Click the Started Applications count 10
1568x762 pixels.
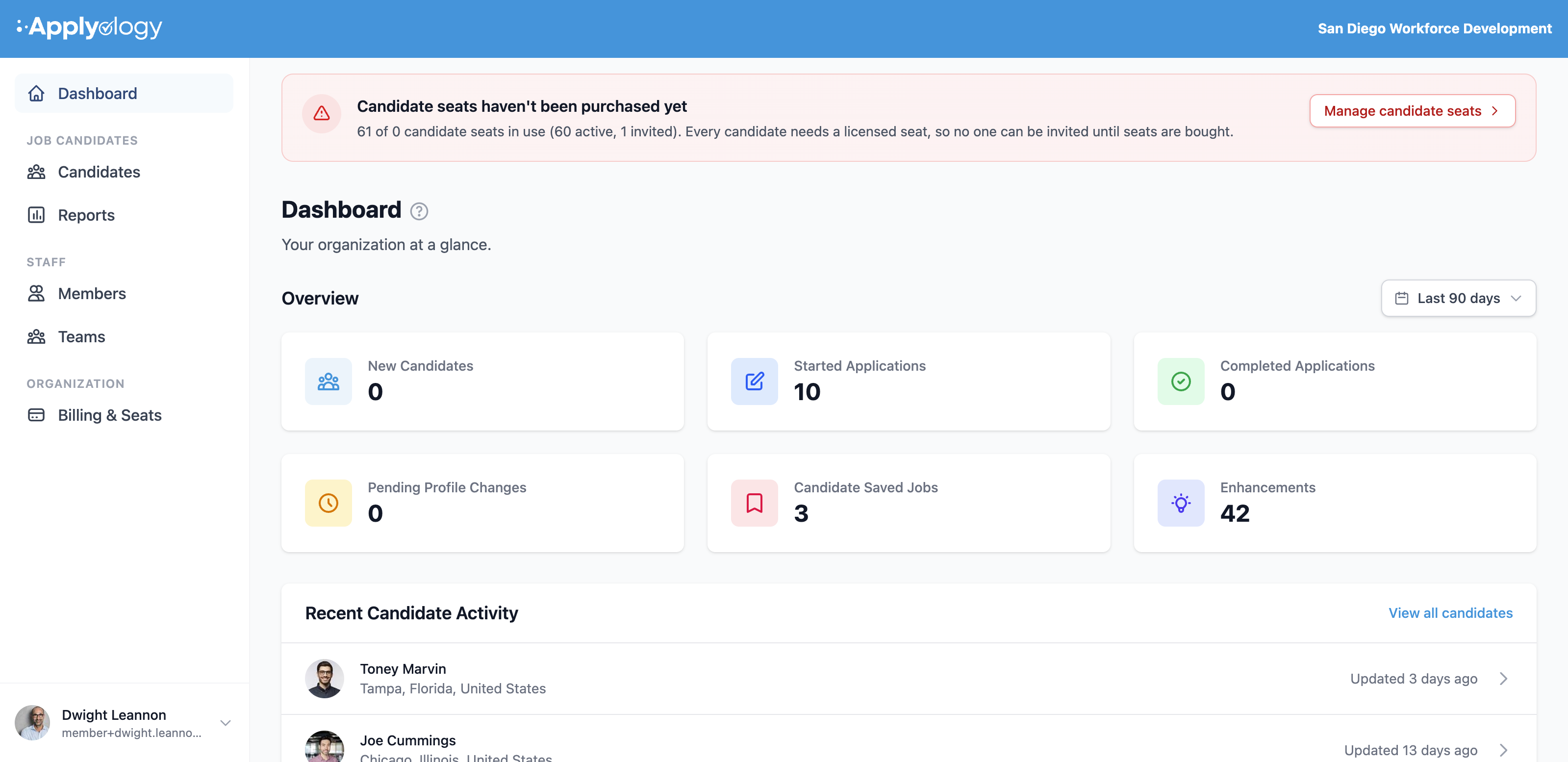pyautogui.click(x=807, y=392)
